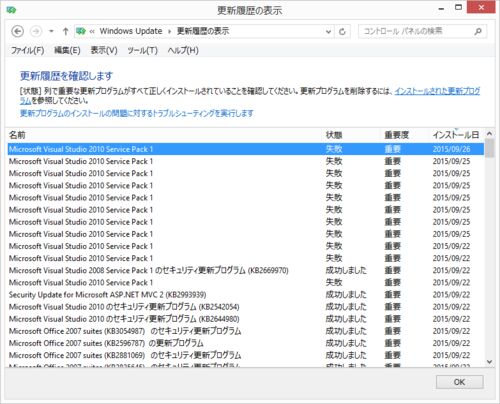Select Security Update for ASP.NET MVC 2 row
The height and width of the screenshot is (404, 500).
coord(246,295)
